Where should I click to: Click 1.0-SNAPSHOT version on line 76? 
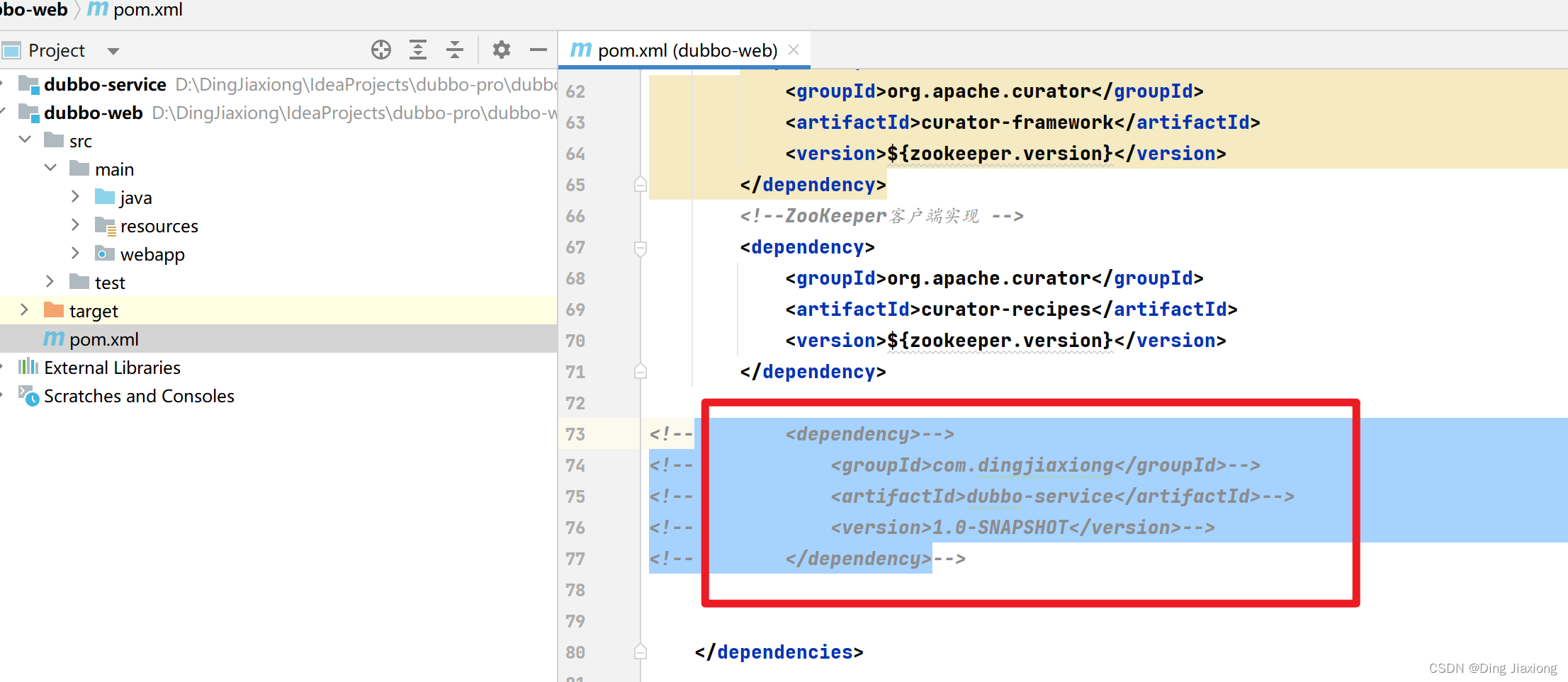pos(1000,528)
